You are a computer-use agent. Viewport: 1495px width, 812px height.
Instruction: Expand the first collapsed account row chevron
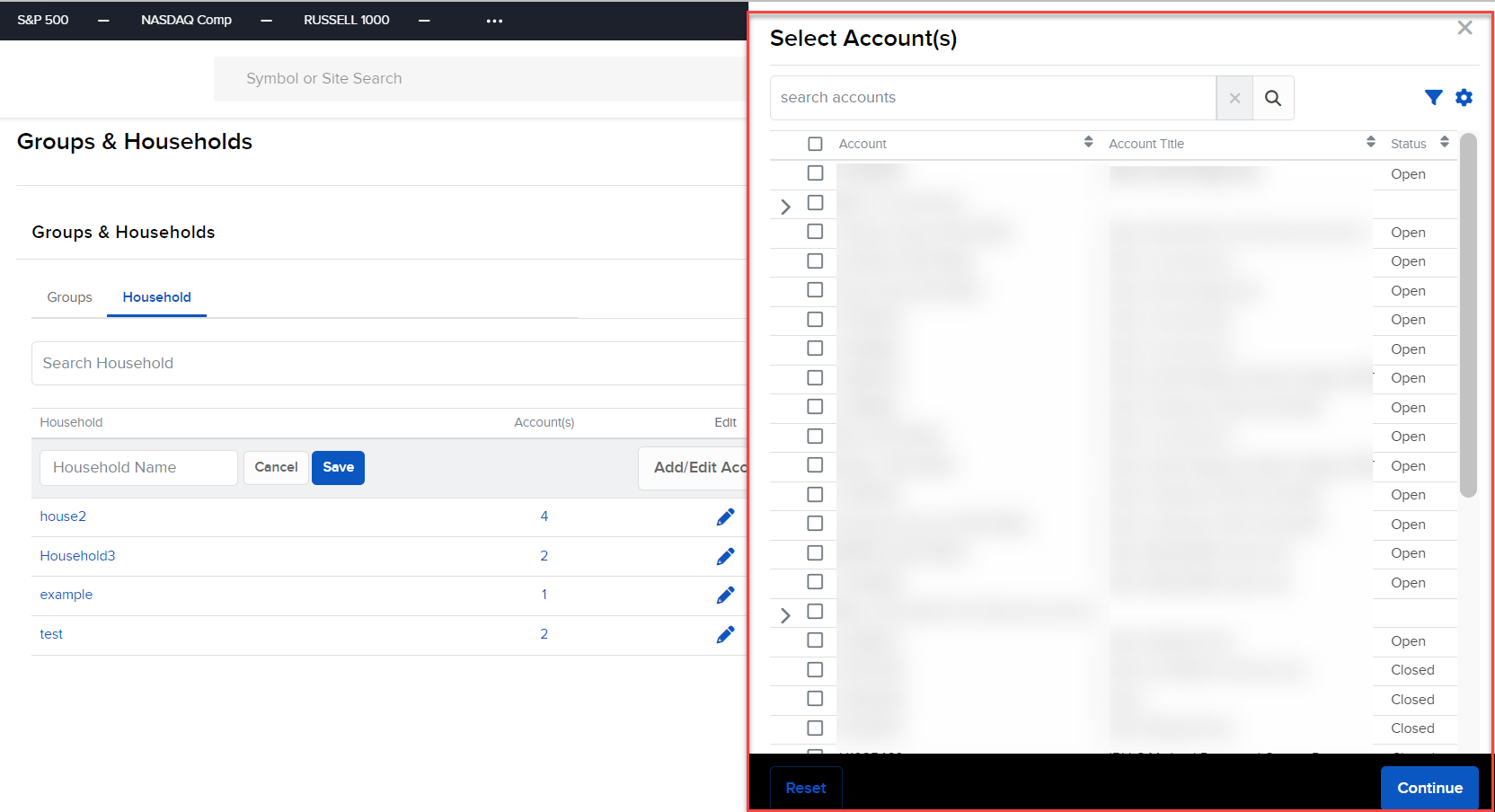(785, 206)
